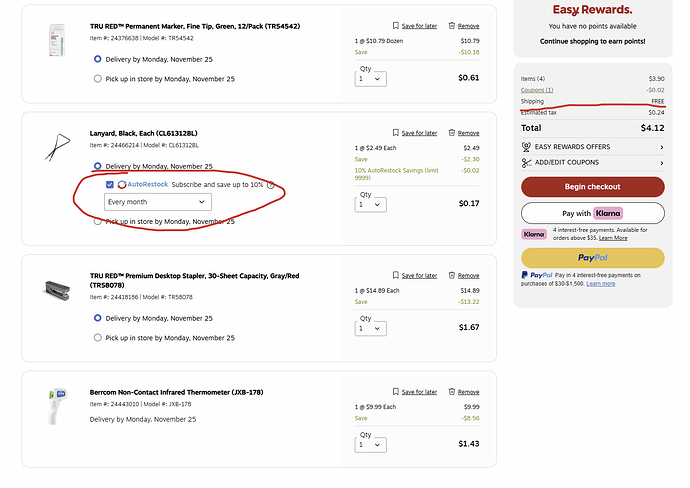The width and height of the screenshot is (690, 488).
Task: Open Berrcom Infrared Thermometer product title
Action: click(176, 392)
